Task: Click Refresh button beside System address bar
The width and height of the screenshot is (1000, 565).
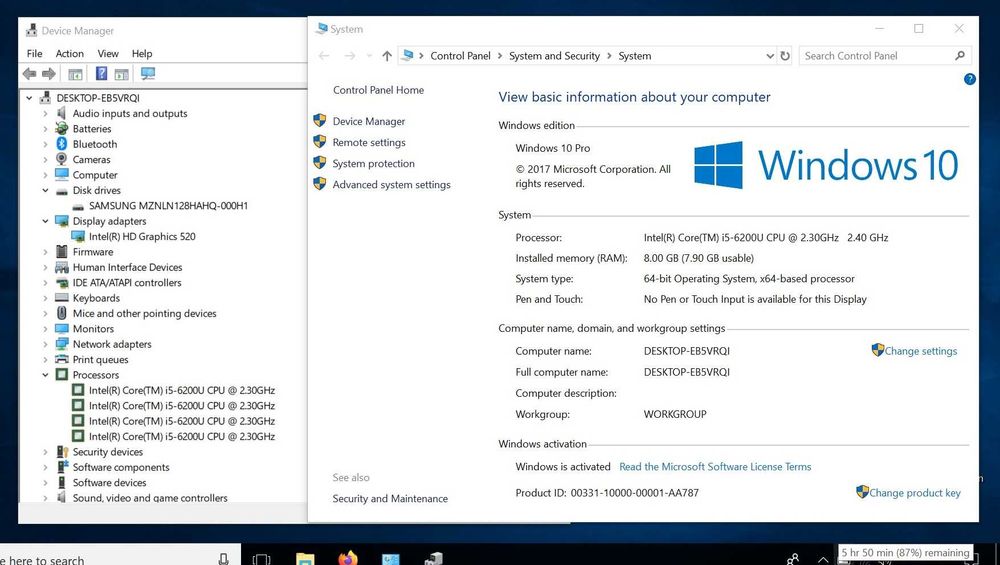Action: click(785, 56)
